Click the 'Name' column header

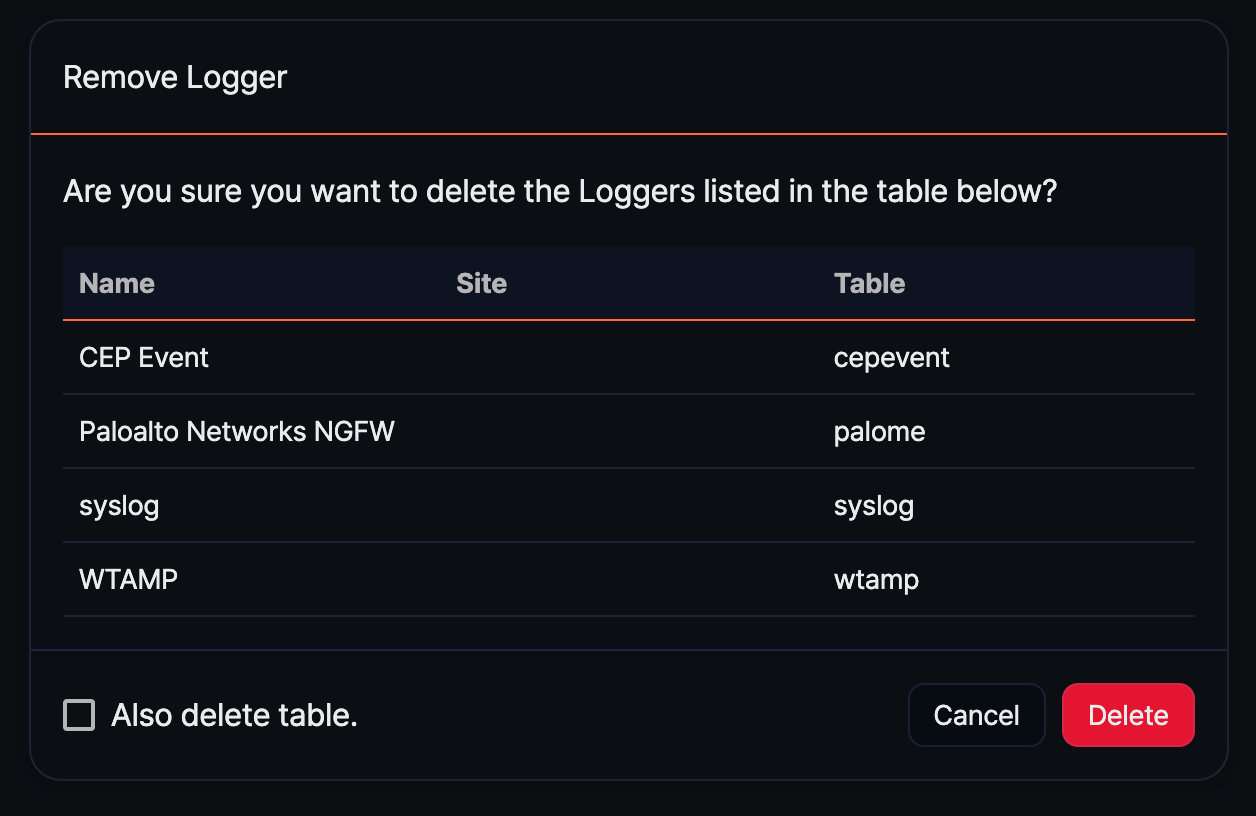click(116, 284)
